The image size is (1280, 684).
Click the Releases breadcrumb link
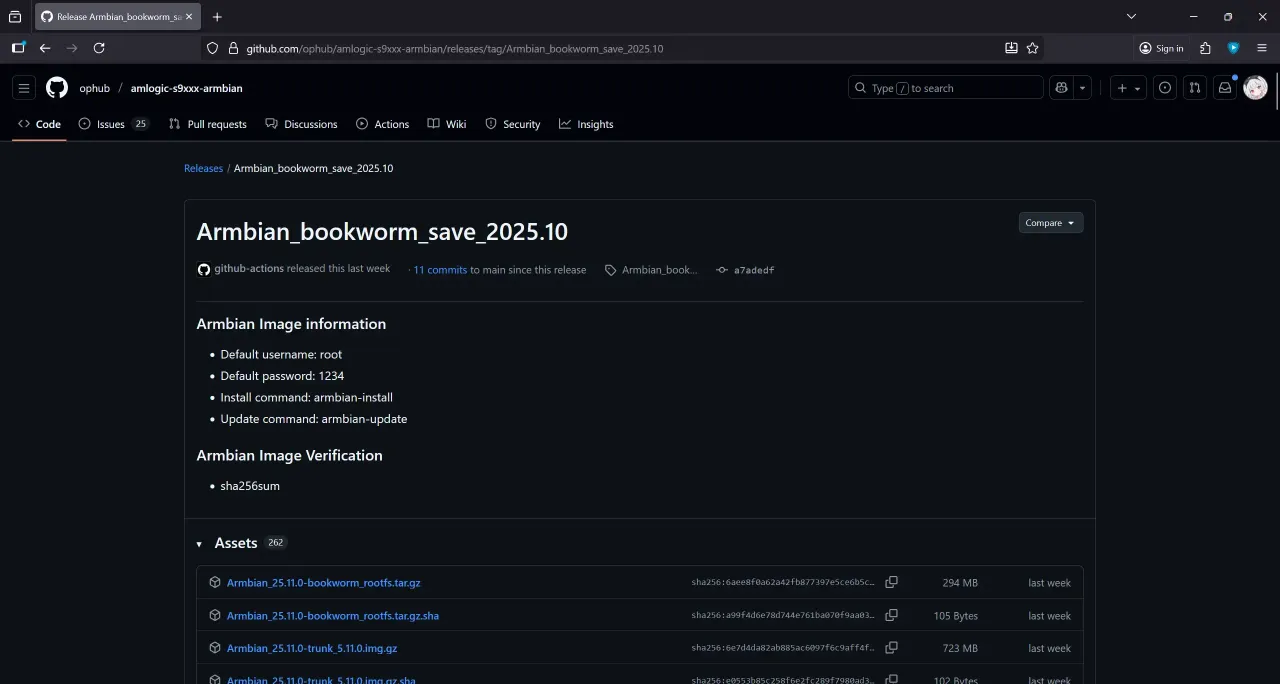click(x=203, y=168)
